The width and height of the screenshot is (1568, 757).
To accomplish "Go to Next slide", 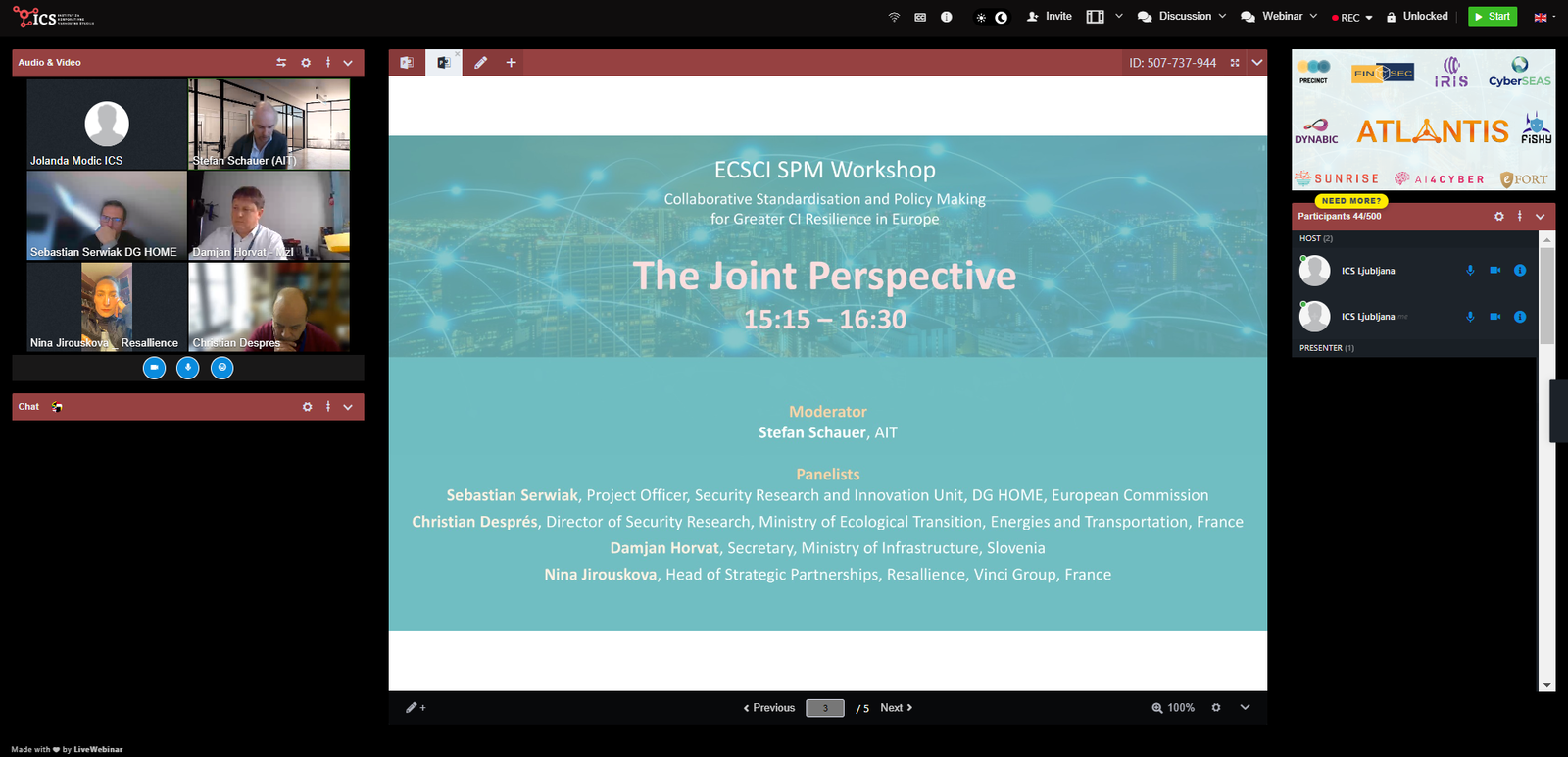I will coord(897,708).
